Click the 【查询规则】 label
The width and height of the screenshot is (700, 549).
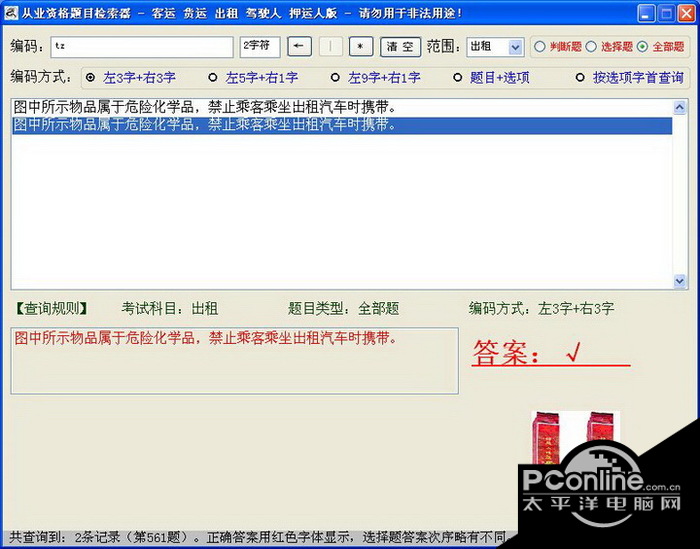(x=51, y=308)
